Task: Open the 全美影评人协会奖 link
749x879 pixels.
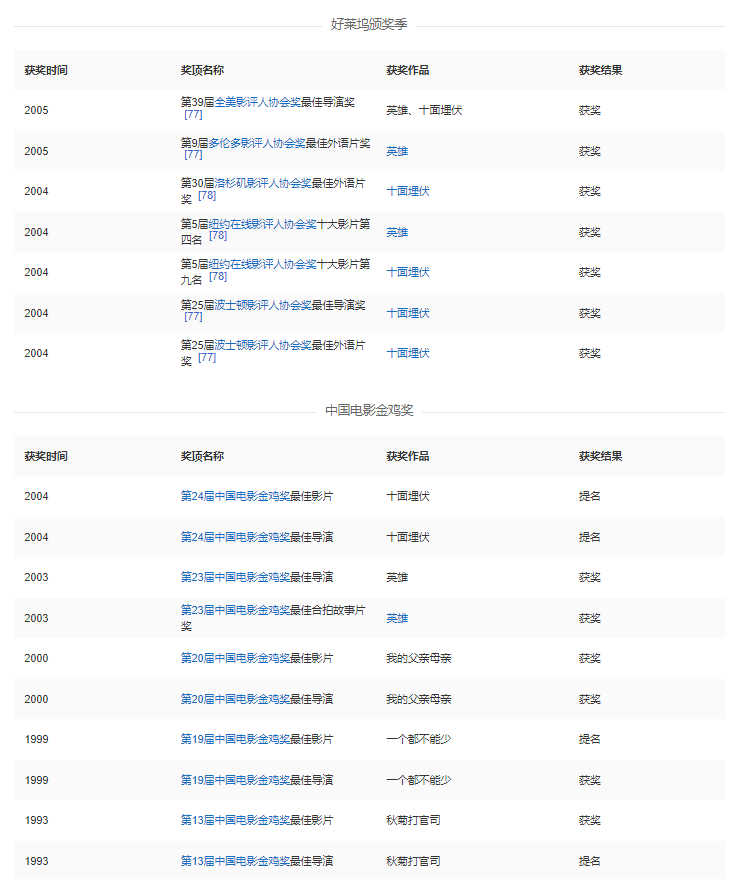Action: pos(257,103)
